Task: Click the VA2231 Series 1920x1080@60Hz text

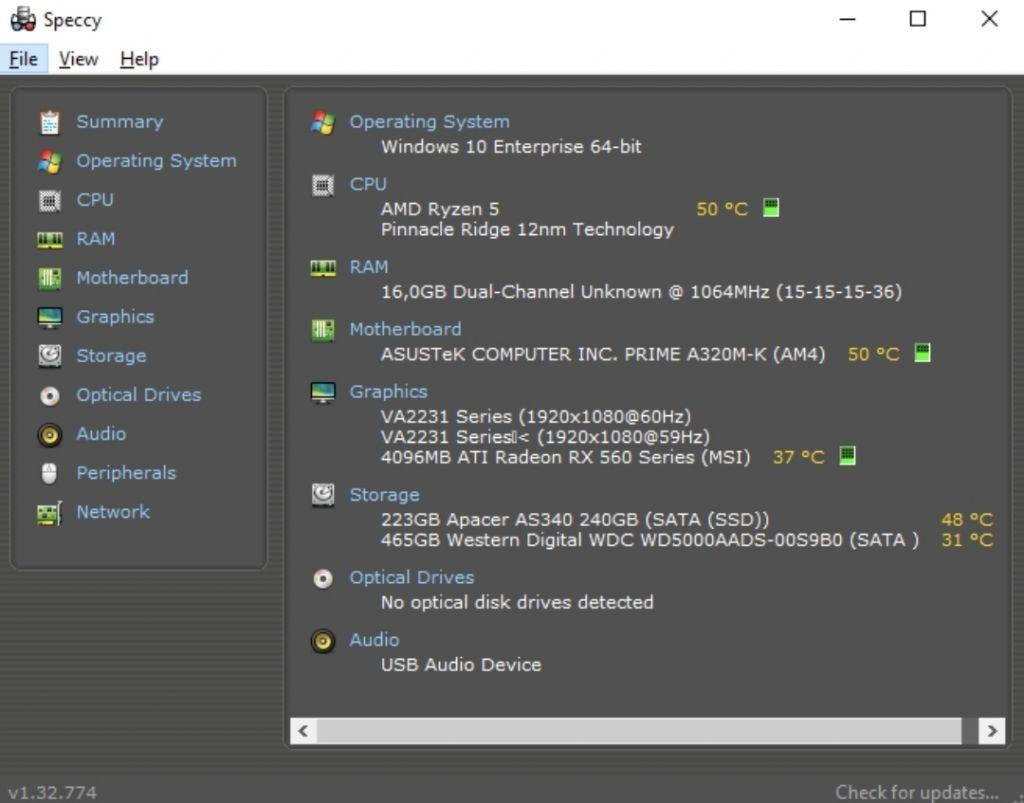Action: pyautogui.click(x=536, y=417)
